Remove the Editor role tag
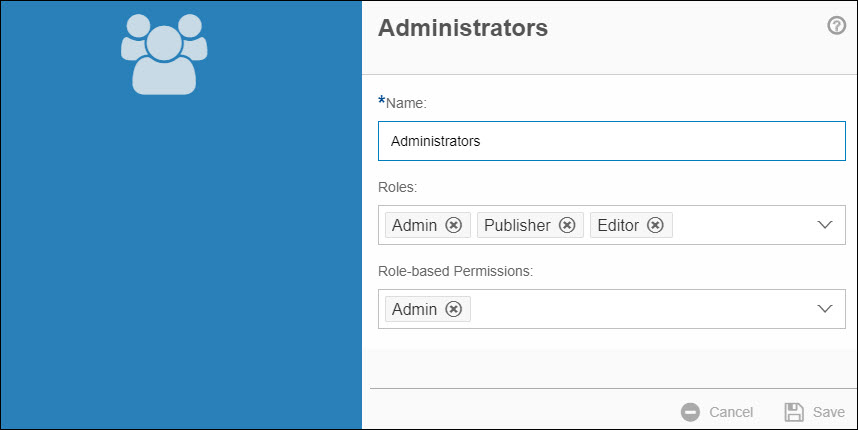Image resolution: width=858 pixels, height=430 pixels. tap(655, 225)
